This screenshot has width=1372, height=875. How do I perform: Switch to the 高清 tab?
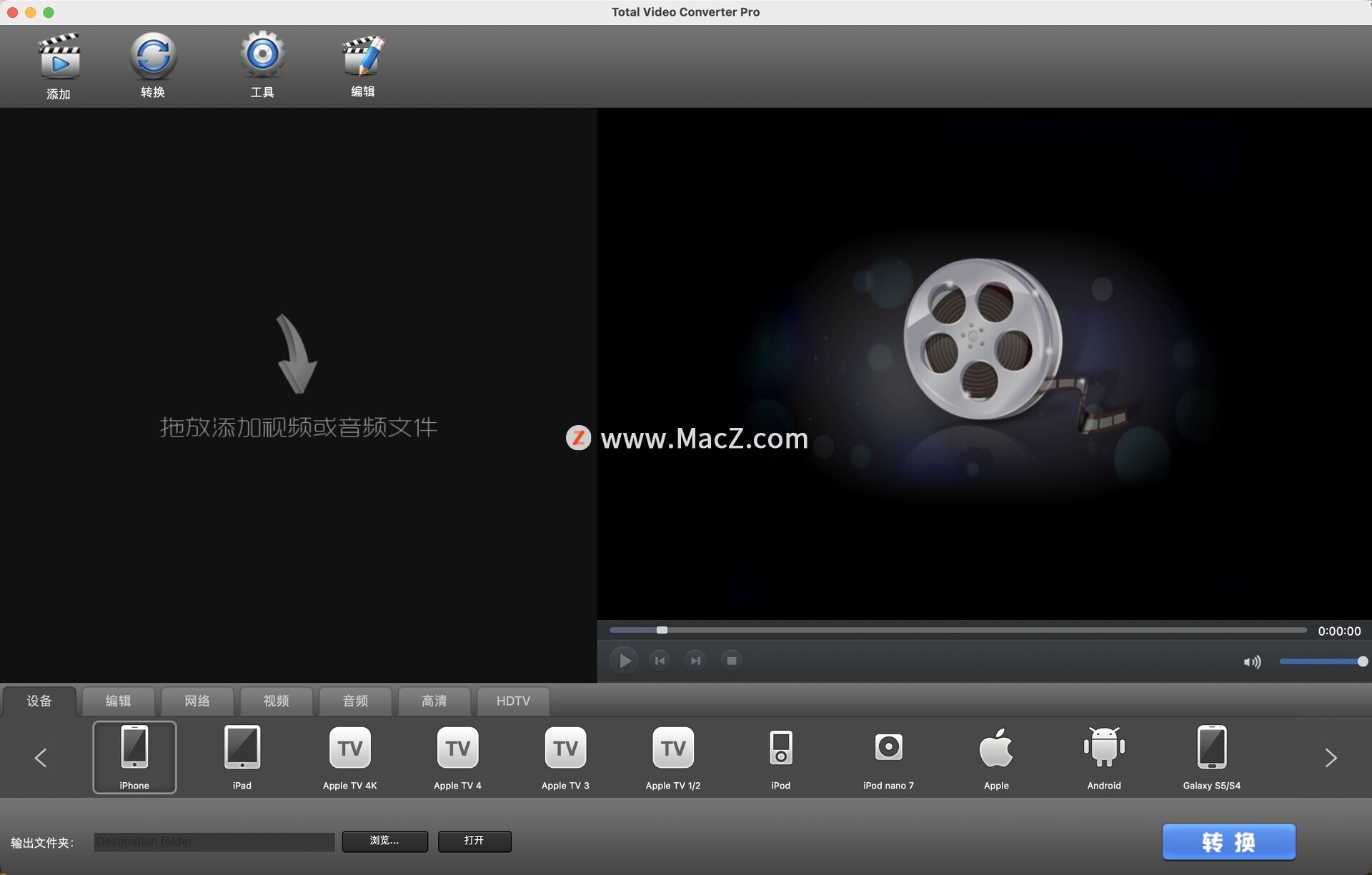click(x=434, y=701)
